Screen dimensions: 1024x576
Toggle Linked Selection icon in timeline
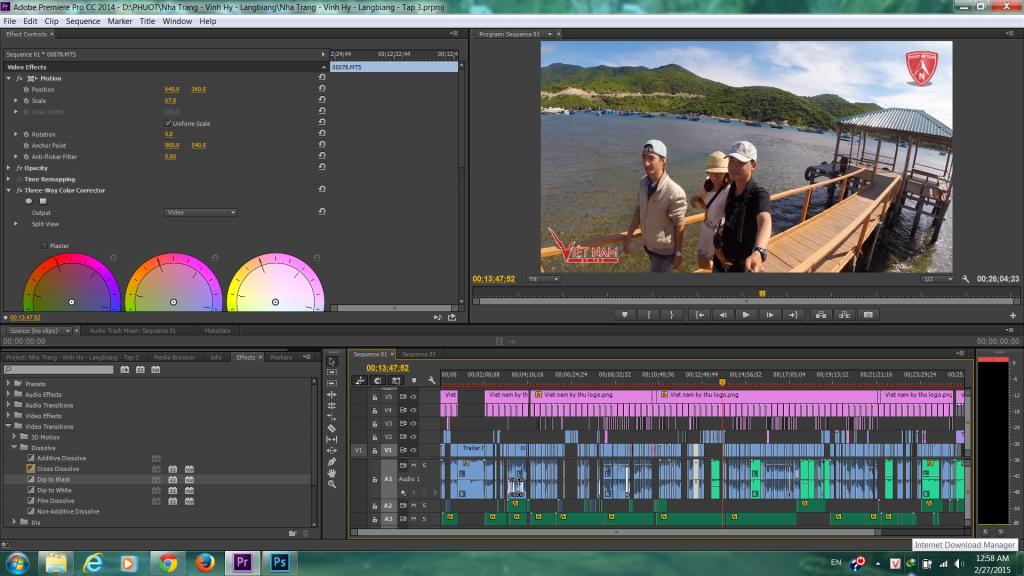pyautogui.click(x=396, y=380)
